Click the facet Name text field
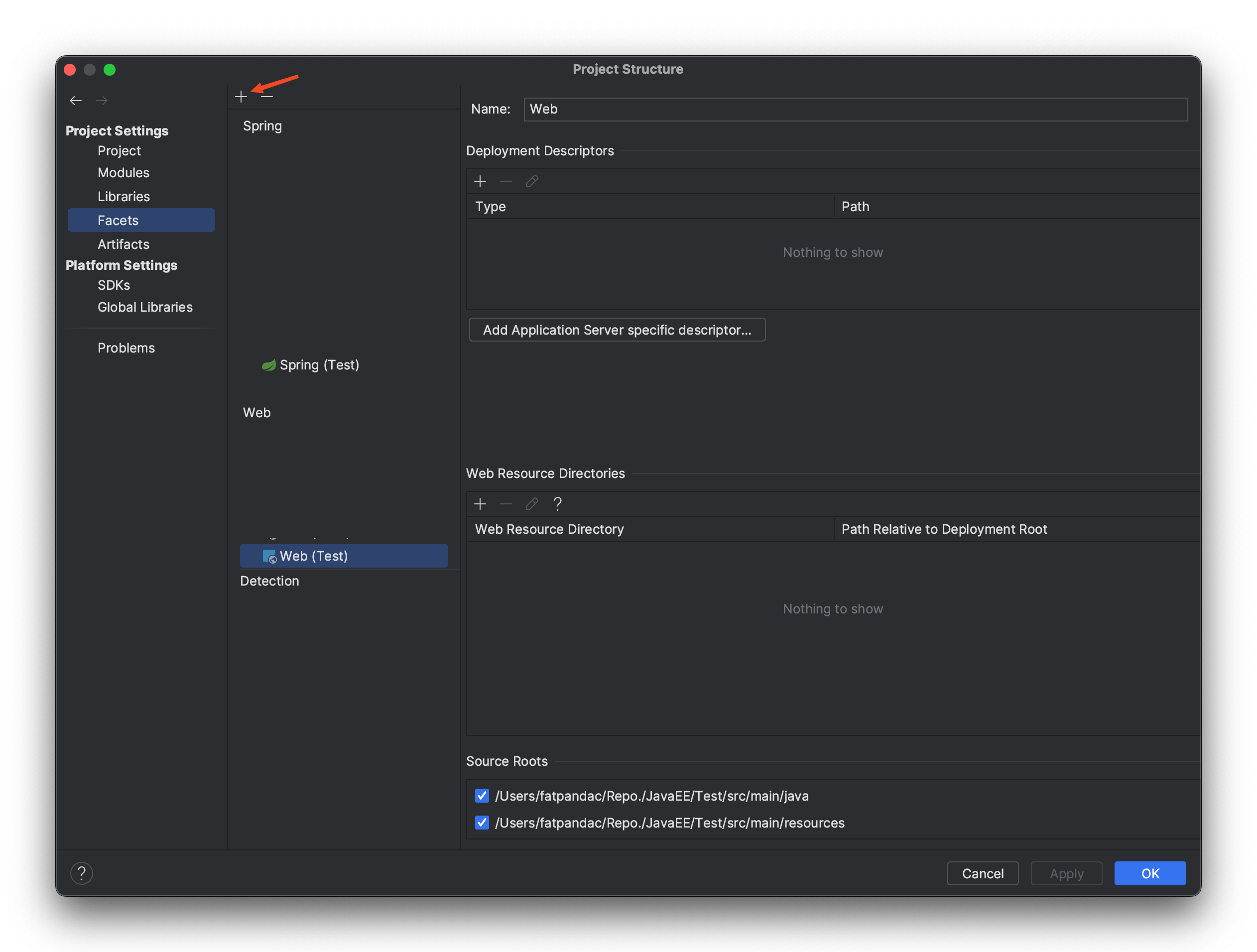Screen dimensions: 1257x952 [x=855, y=109]
